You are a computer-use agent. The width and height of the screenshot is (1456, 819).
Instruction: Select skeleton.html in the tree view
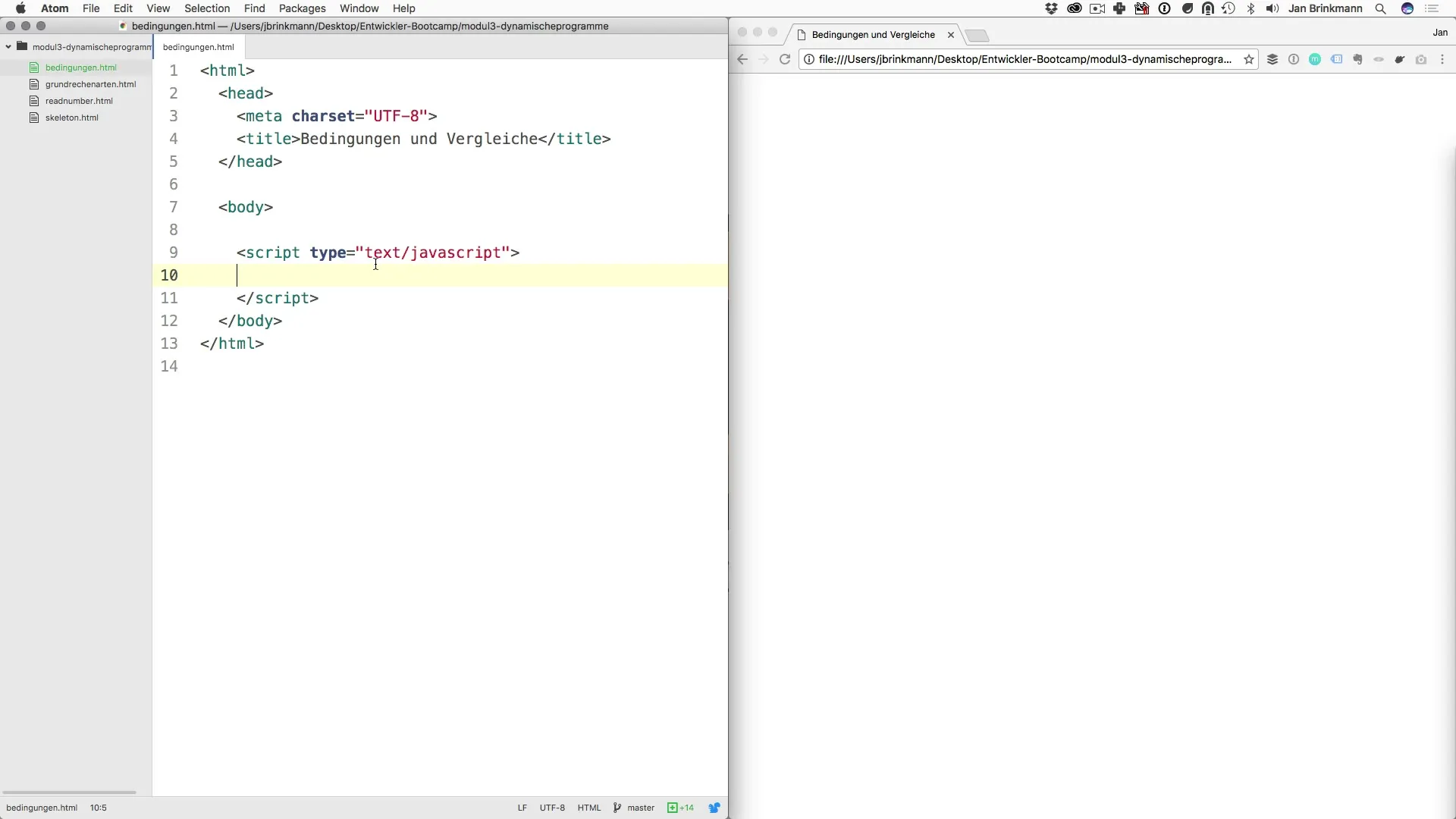pos(72,118)
